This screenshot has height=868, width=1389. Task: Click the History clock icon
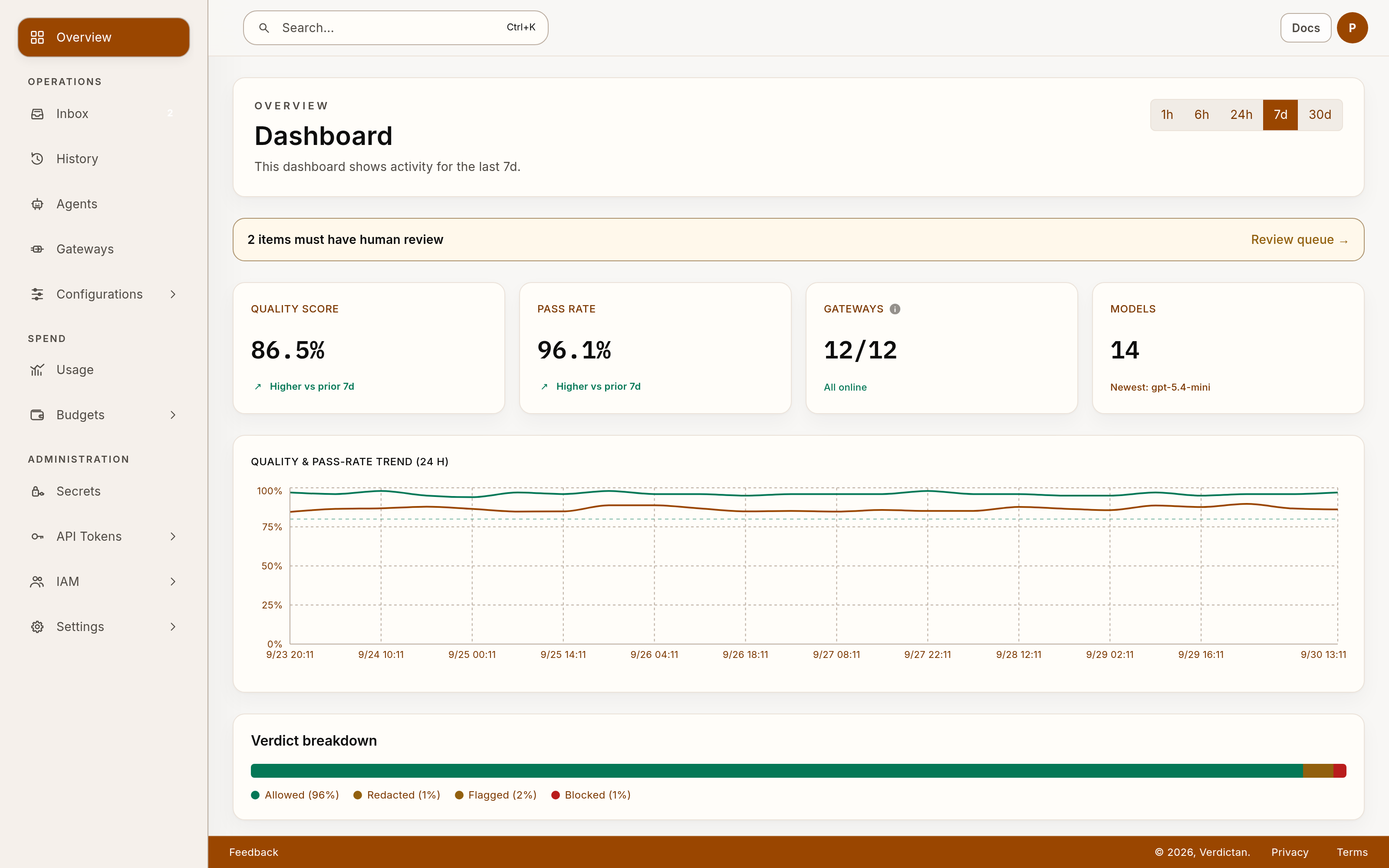(x=37, y=158)
